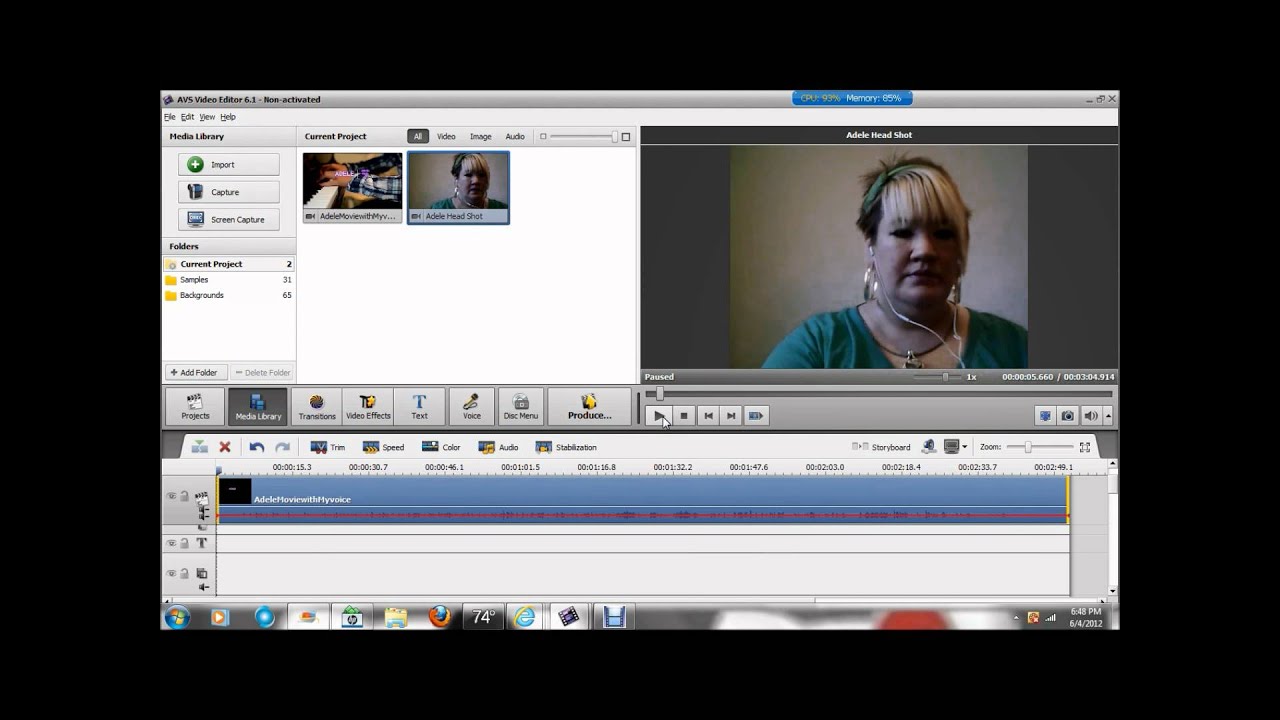This screenshot has height=720, width=1280.
Task: Open the Stabilization tool
Action: click(566, 447)
